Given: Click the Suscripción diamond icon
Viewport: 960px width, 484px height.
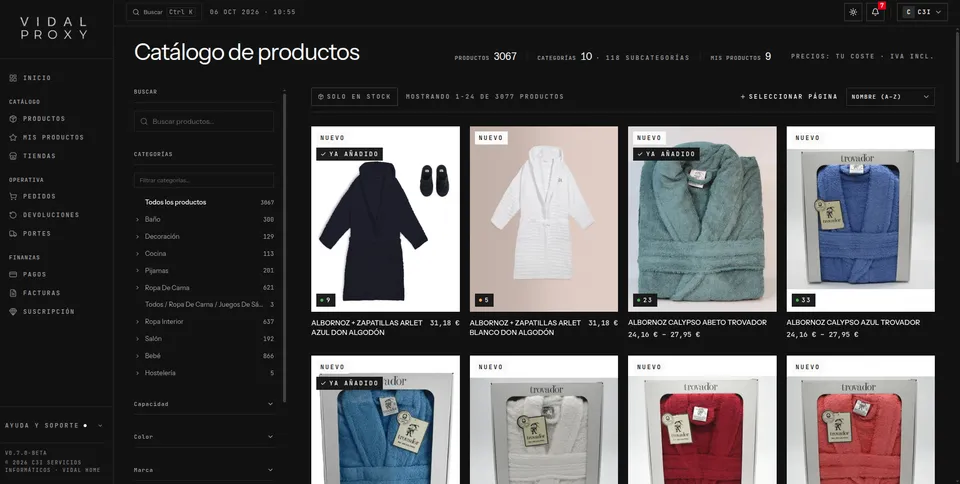Looking at the screenshot, I should [13, 311].
